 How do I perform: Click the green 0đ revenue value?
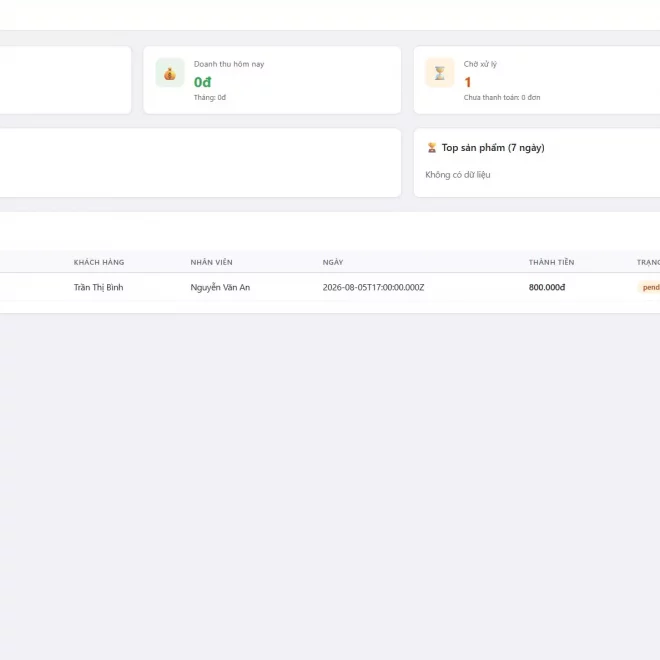click(202, 82)
